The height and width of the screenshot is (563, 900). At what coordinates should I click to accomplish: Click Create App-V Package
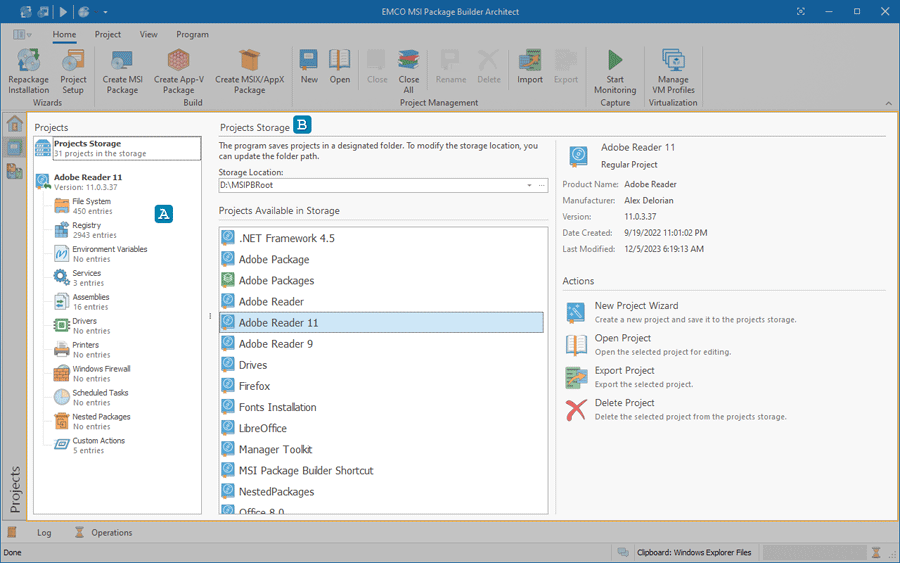click(179, 72)
